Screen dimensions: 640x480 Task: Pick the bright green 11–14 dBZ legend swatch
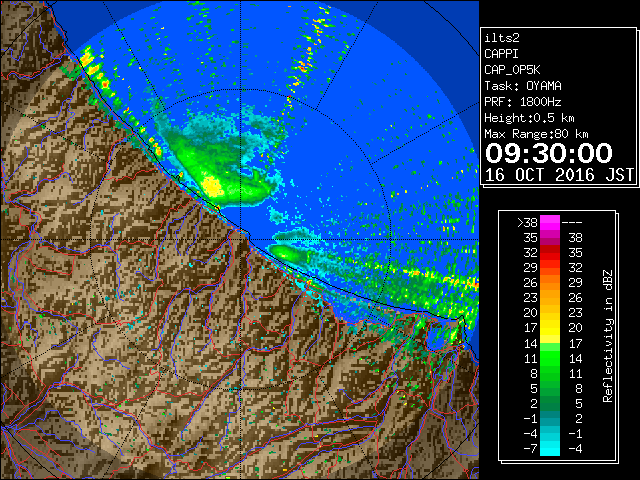coord(550,358)
